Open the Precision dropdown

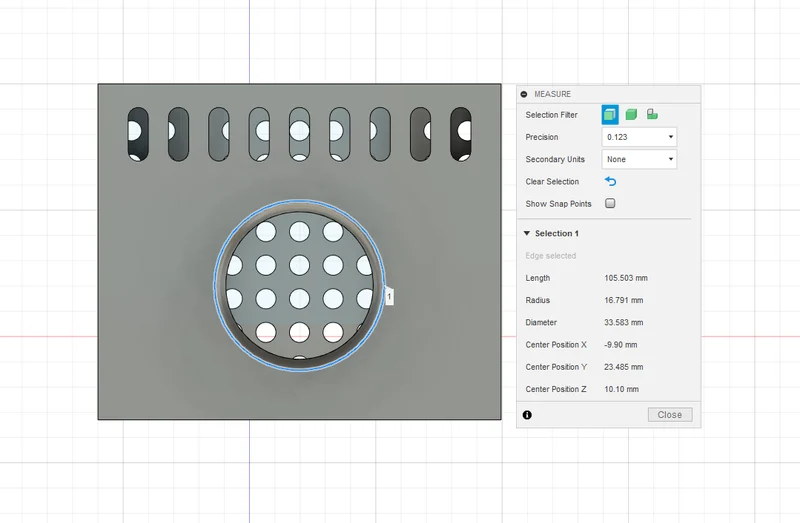click(639, 137)
